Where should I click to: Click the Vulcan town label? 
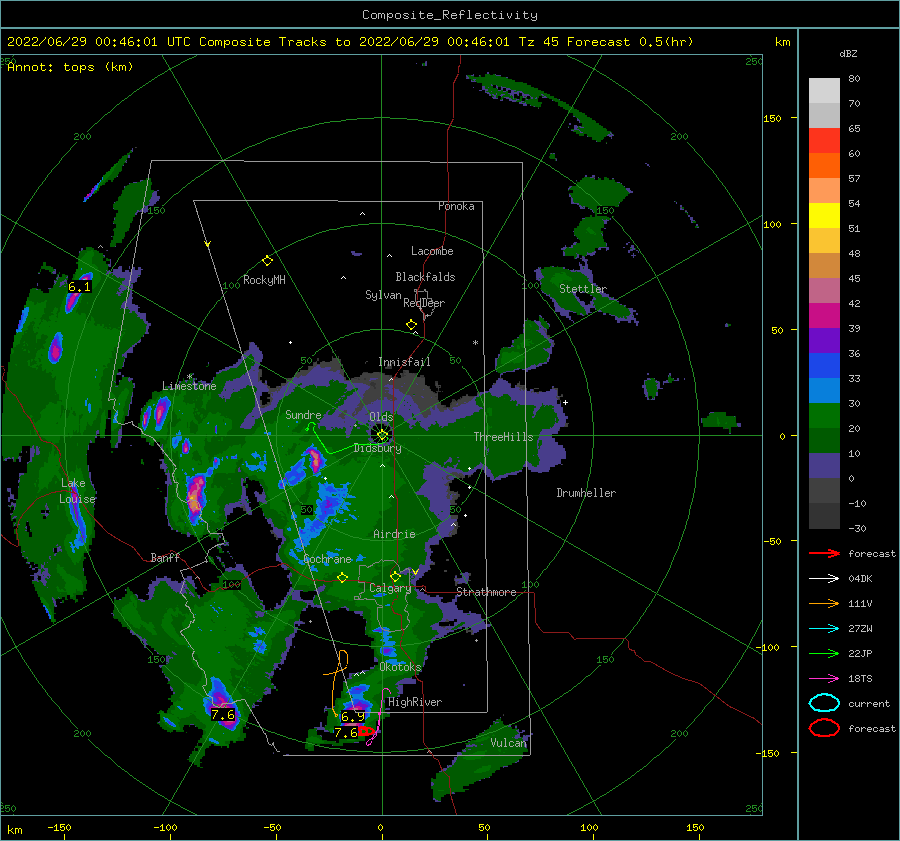pyautogui.click(x=508, y=743)
